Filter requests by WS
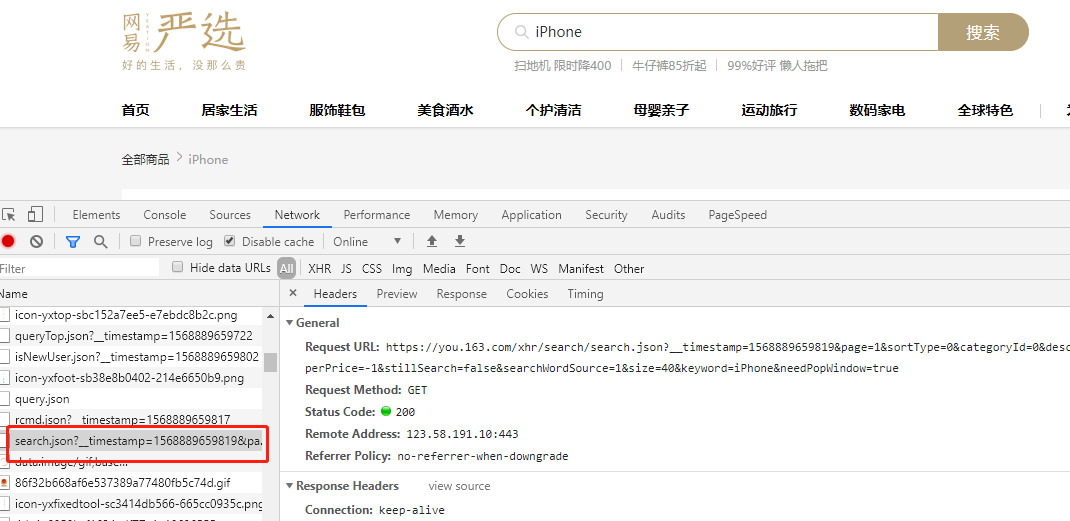This screenshot has width=1070, height=521. coord(539,269)
